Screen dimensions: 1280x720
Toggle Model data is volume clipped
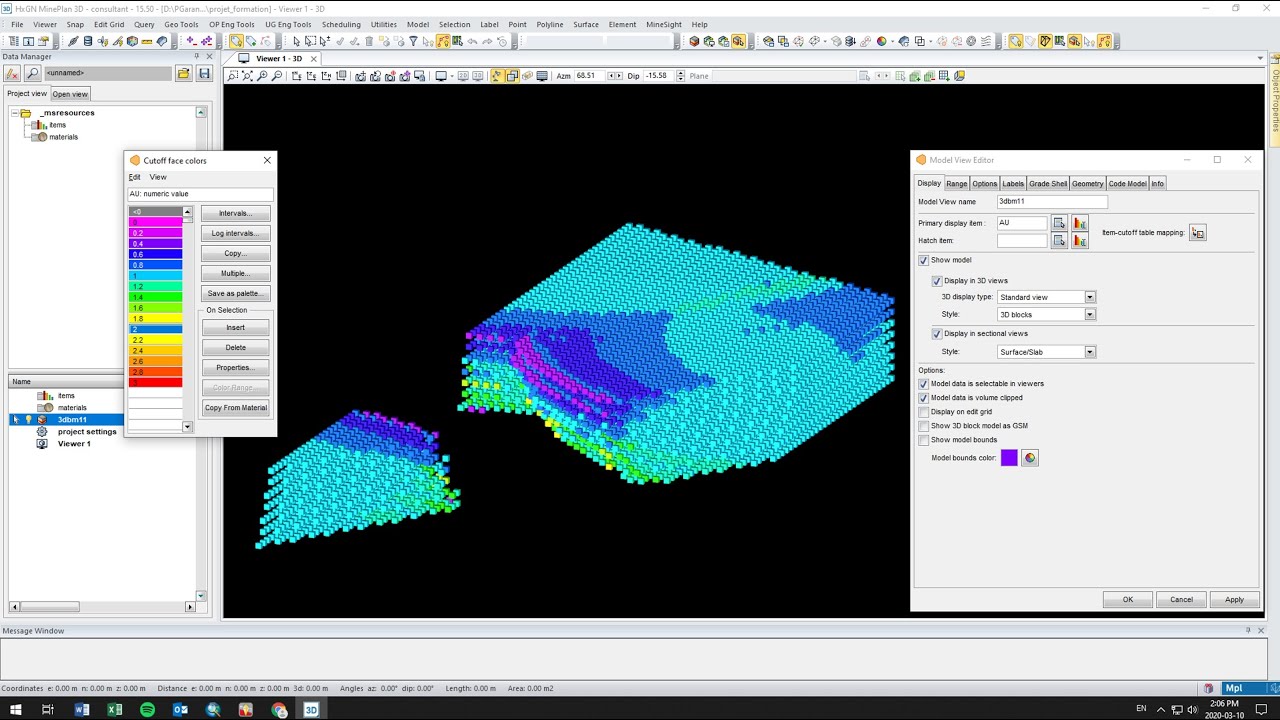(924, 398)
